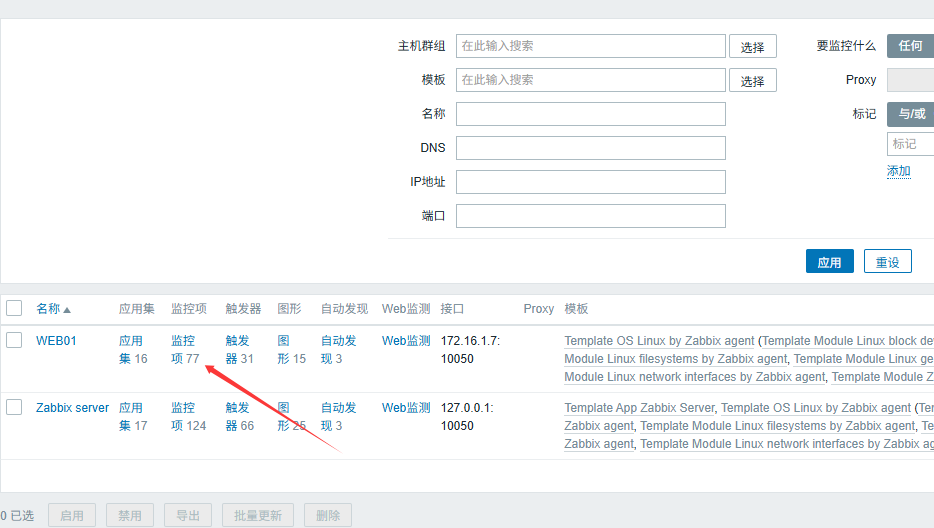Reset the filter with 重设 button

pyautogui.click(x=887, y=262)
